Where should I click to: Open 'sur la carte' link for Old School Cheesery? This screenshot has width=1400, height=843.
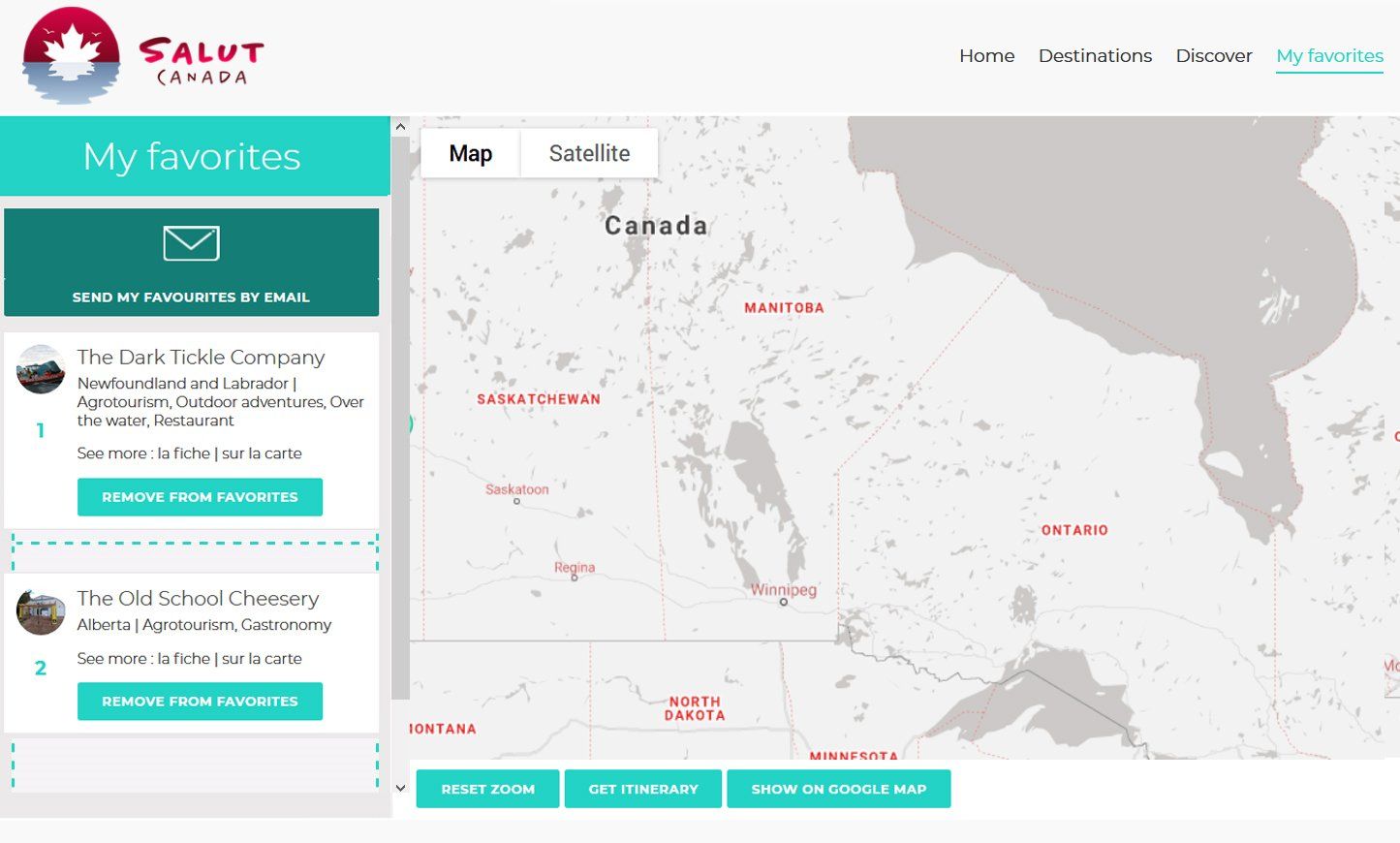[262, 659]
